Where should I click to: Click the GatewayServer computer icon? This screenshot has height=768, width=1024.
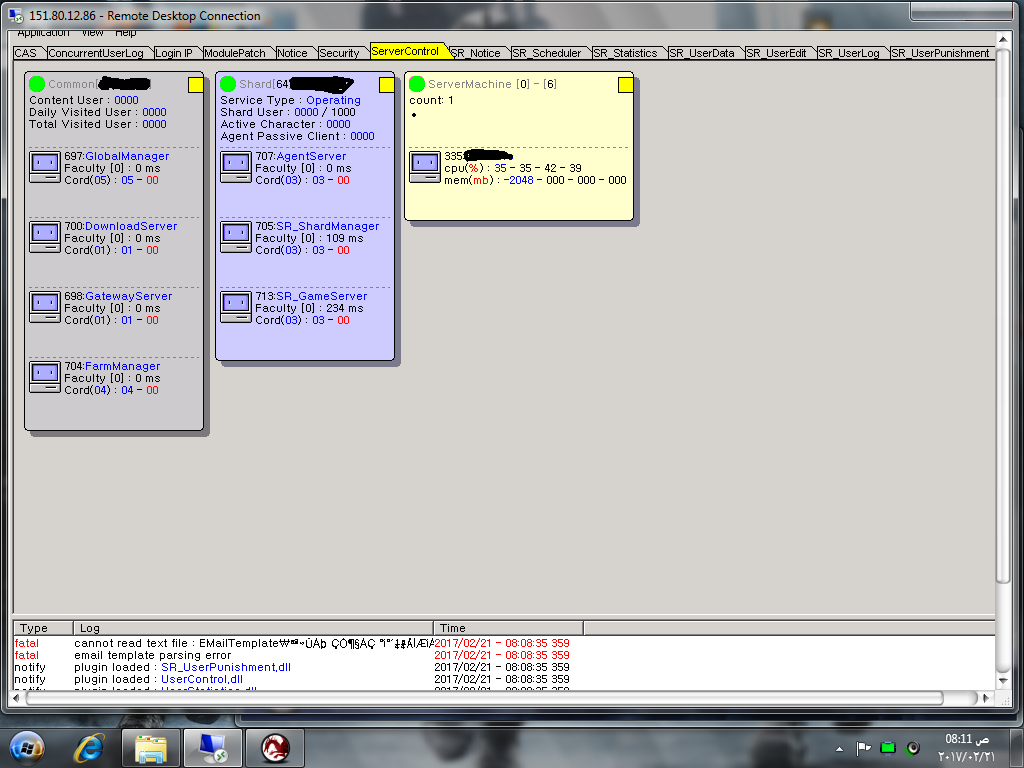pos(45,307)
